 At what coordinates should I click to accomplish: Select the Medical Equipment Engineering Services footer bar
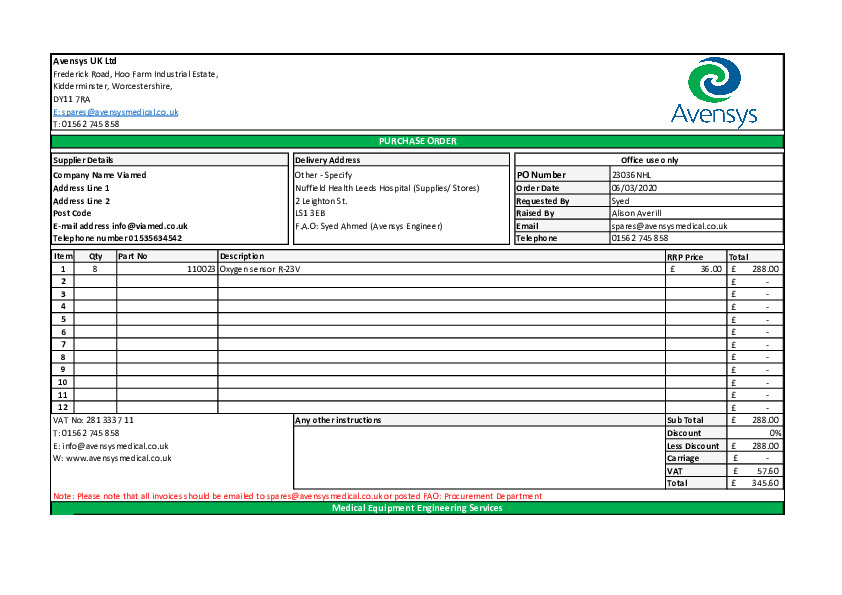pyautogui.click(x=417, y=508)
